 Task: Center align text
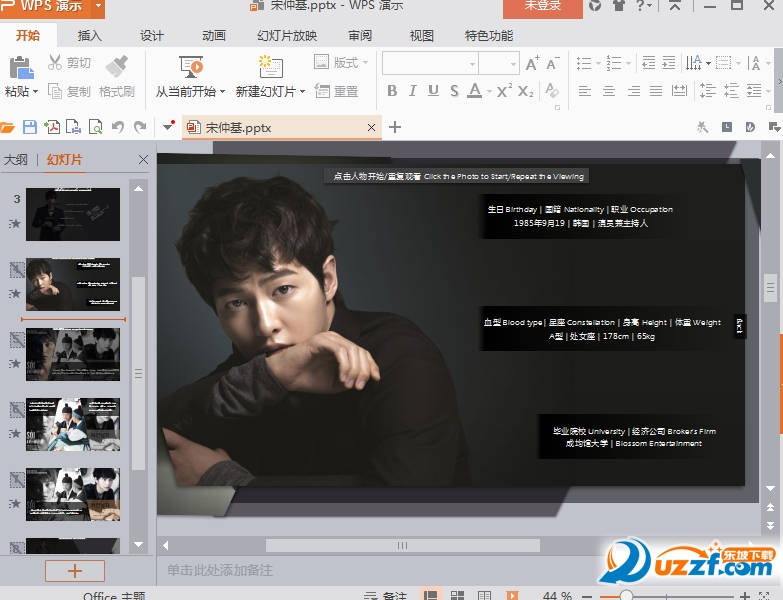[x=609, y=91]
